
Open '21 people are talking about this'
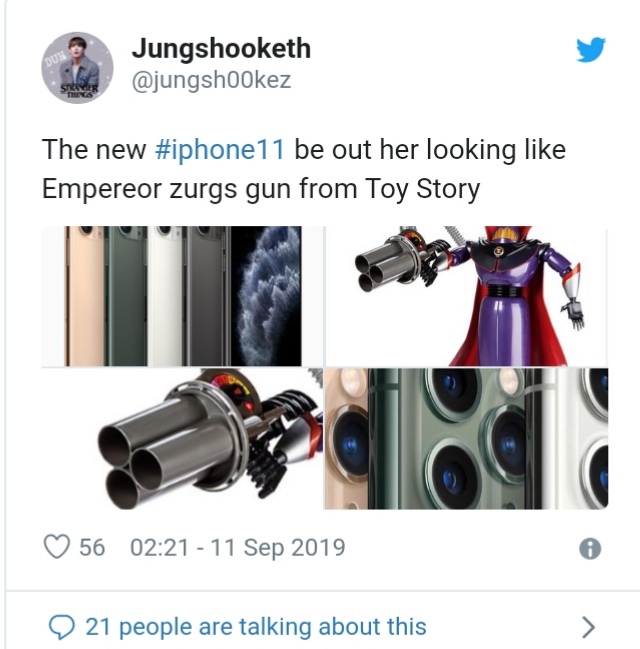[x=256, y=627]
